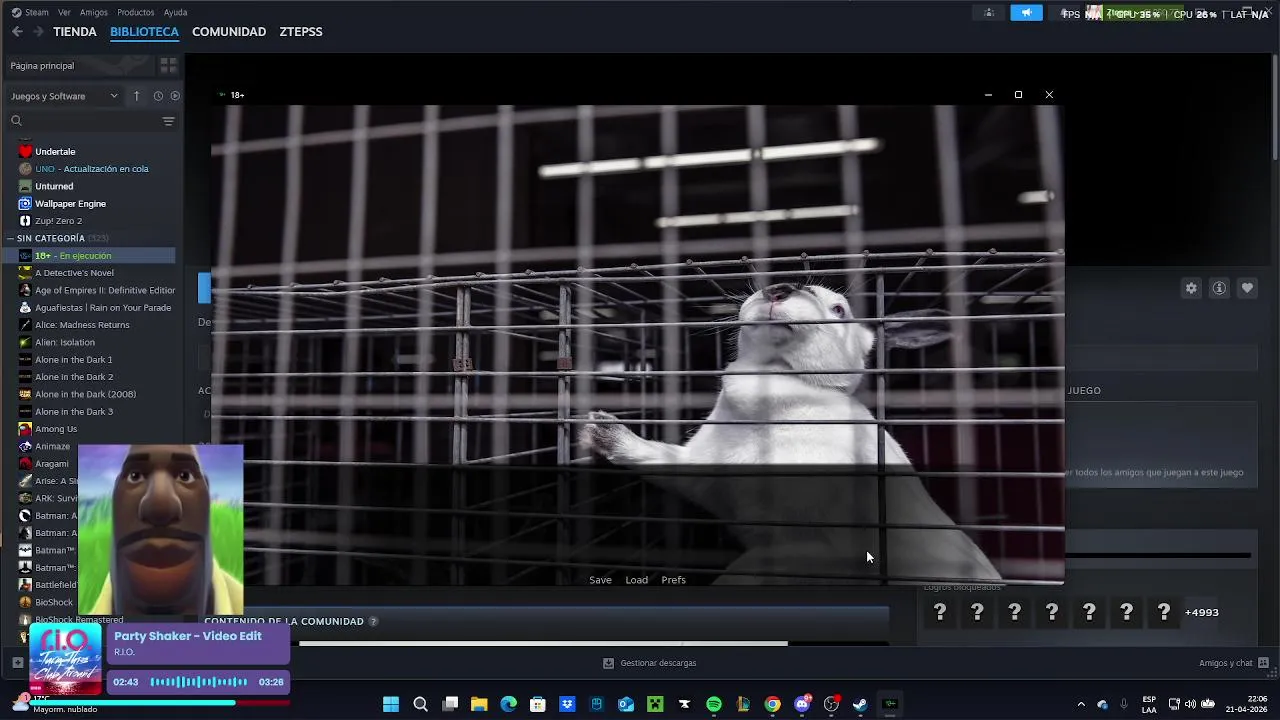Select Aguafiestas | Rain on Your Parade

coord(103,308)
